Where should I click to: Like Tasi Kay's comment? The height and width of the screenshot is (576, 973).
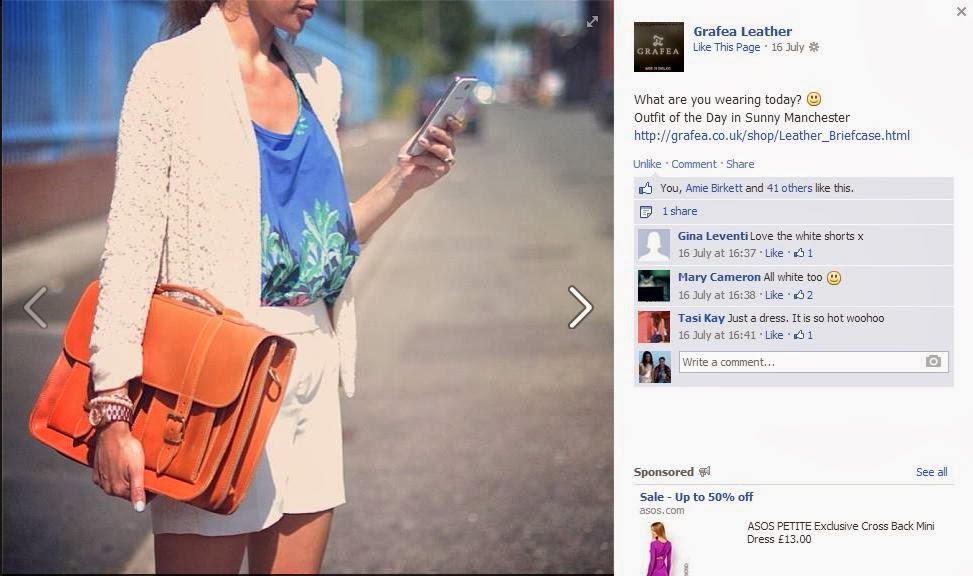774,335
